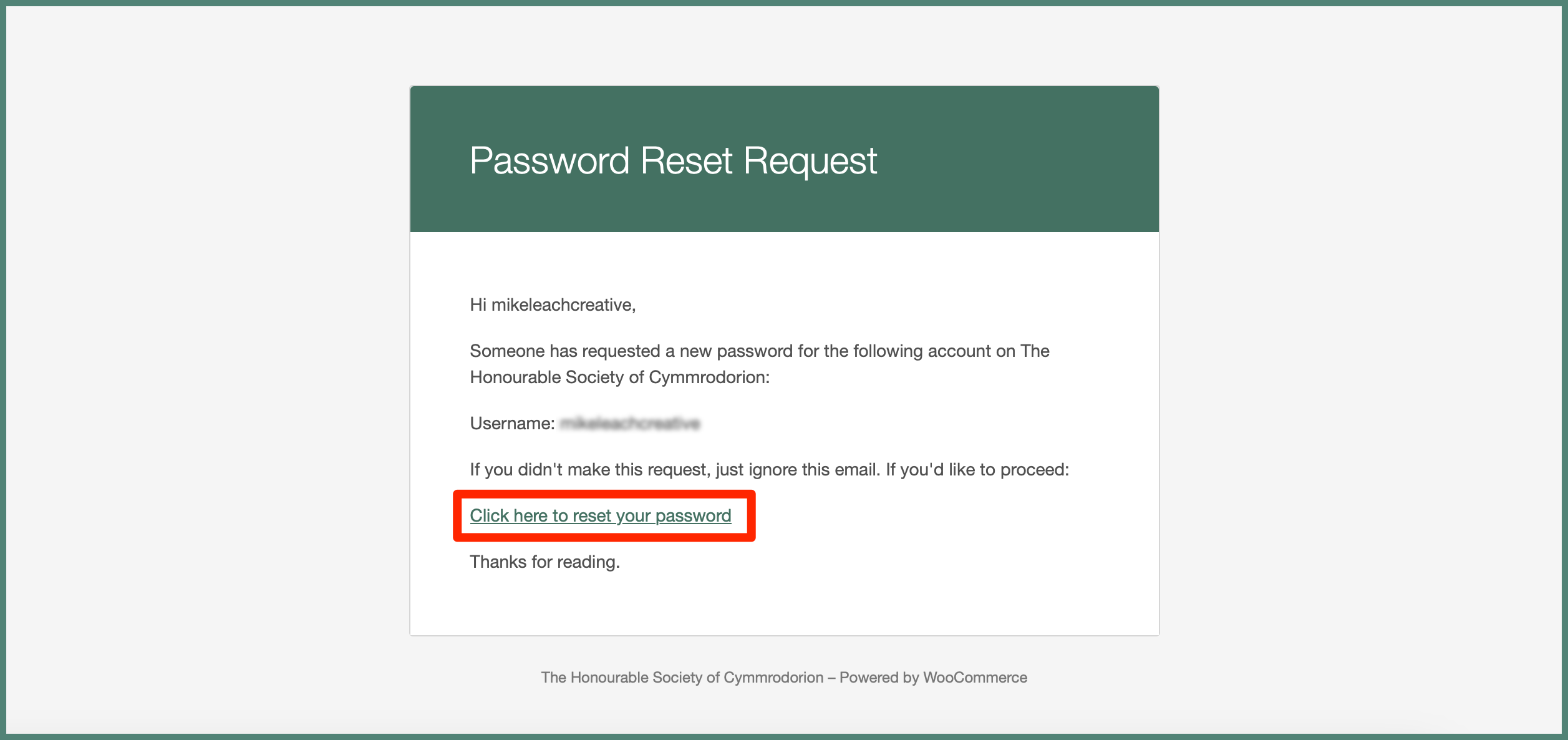Click the empty green header banner right of the title
The height and width of the screenshot is (740, 1568).
click(x=1017, y=160)
